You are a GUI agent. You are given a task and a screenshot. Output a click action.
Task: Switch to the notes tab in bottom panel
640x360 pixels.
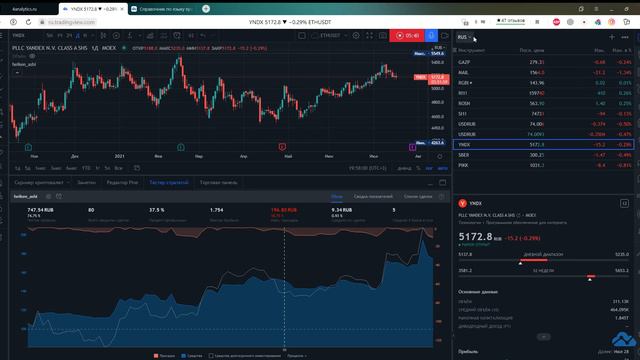click(87, 182)
